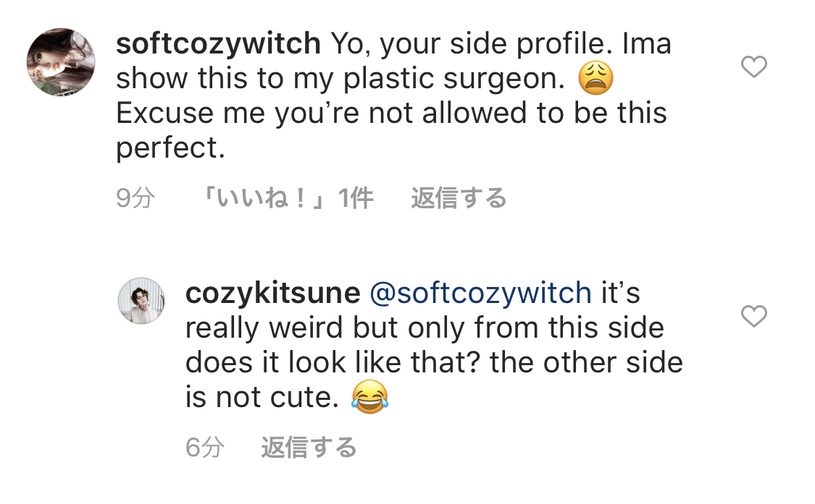Image resolution: width=815 pixels, height=504 pixels.
Task: Open the softcozywitch username link
Action: click(218, 45)
